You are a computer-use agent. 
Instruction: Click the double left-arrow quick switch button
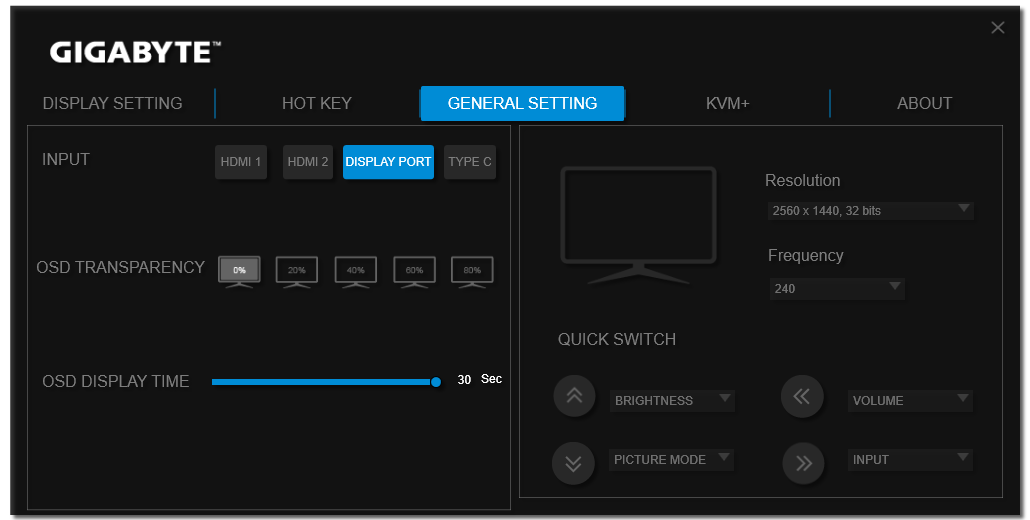click(802, 397)
